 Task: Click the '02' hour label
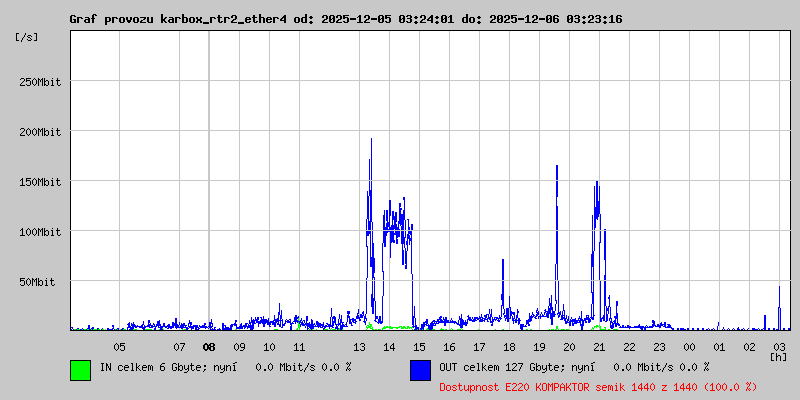click(749, 347)
